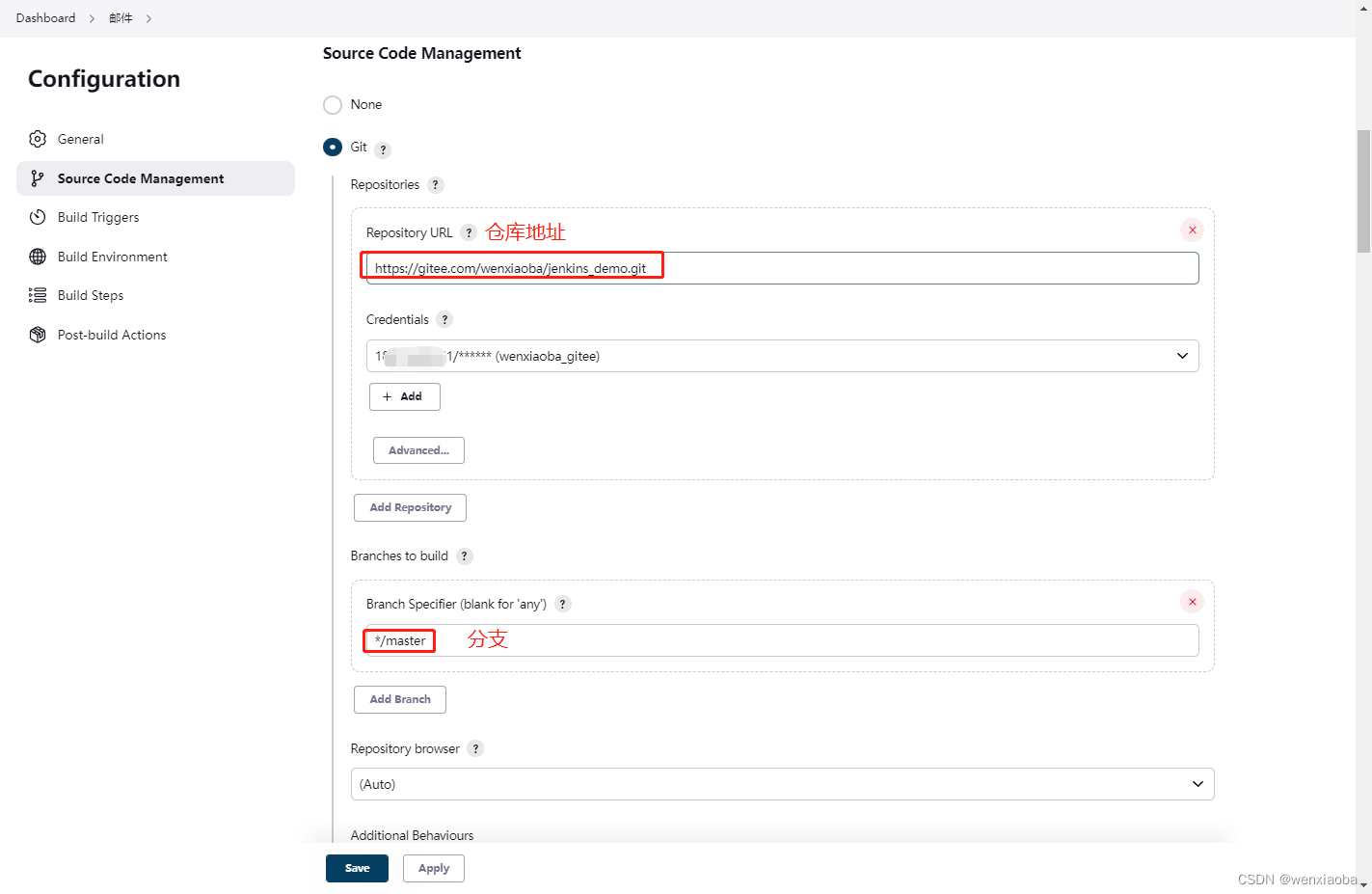
Task: Go to General section
Action: [x=155, y=139]
